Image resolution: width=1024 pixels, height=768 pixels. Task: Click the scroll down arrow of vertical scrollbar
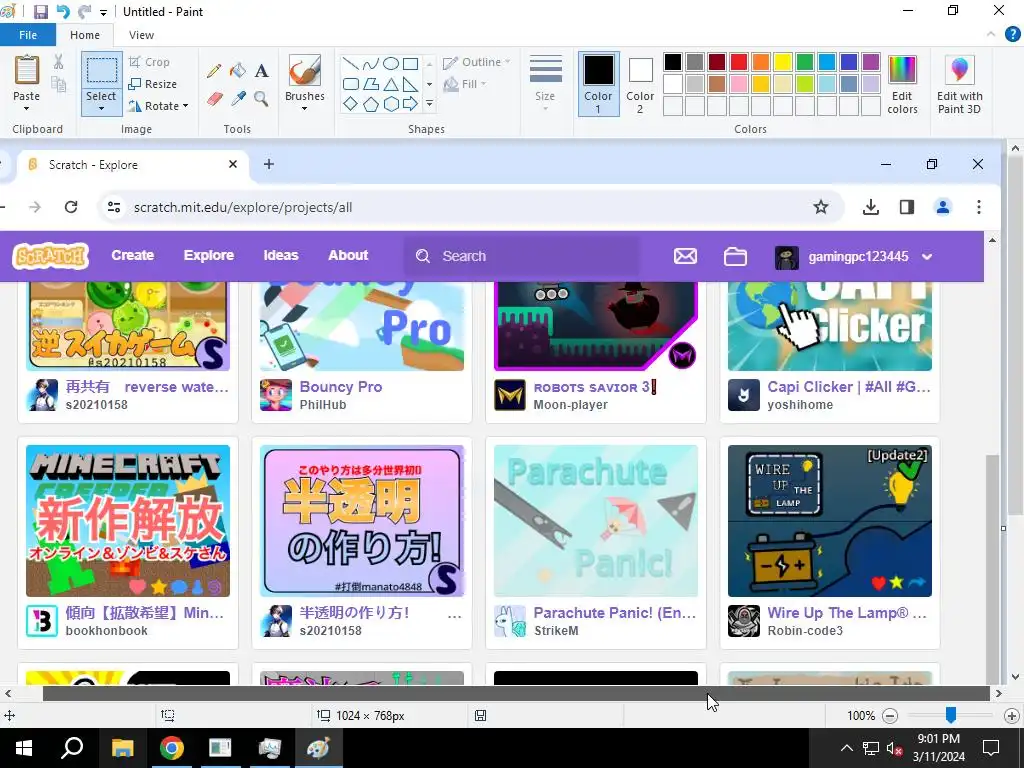[x=1016, y=677]
